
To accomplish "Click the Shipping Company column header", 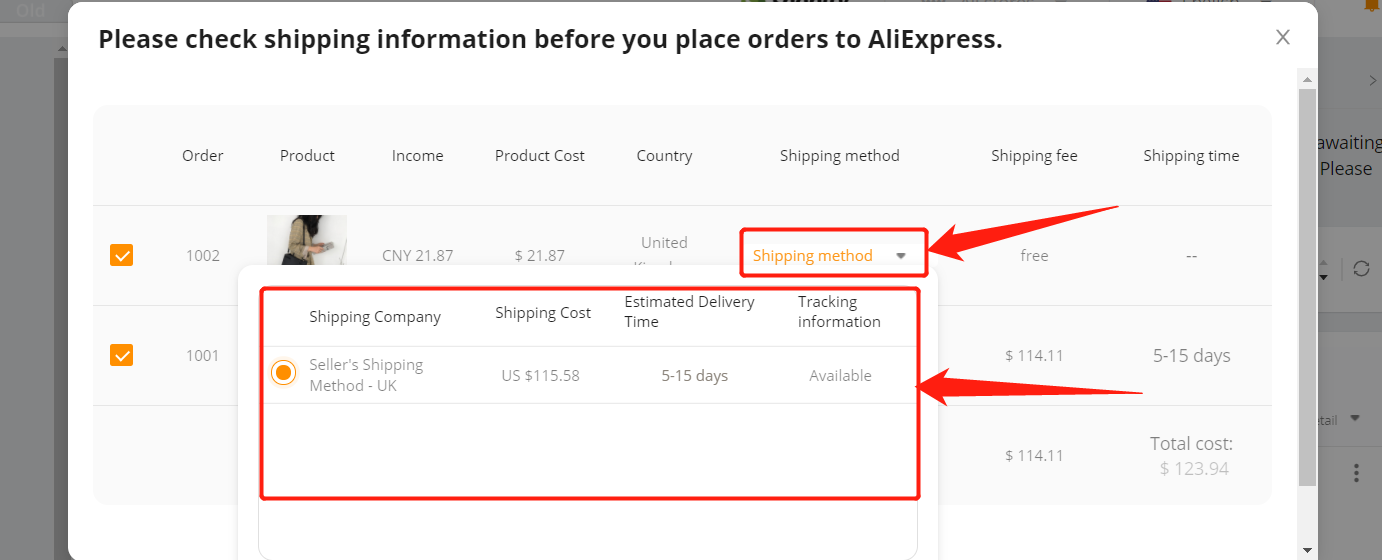I will click(x=375, y=316).
